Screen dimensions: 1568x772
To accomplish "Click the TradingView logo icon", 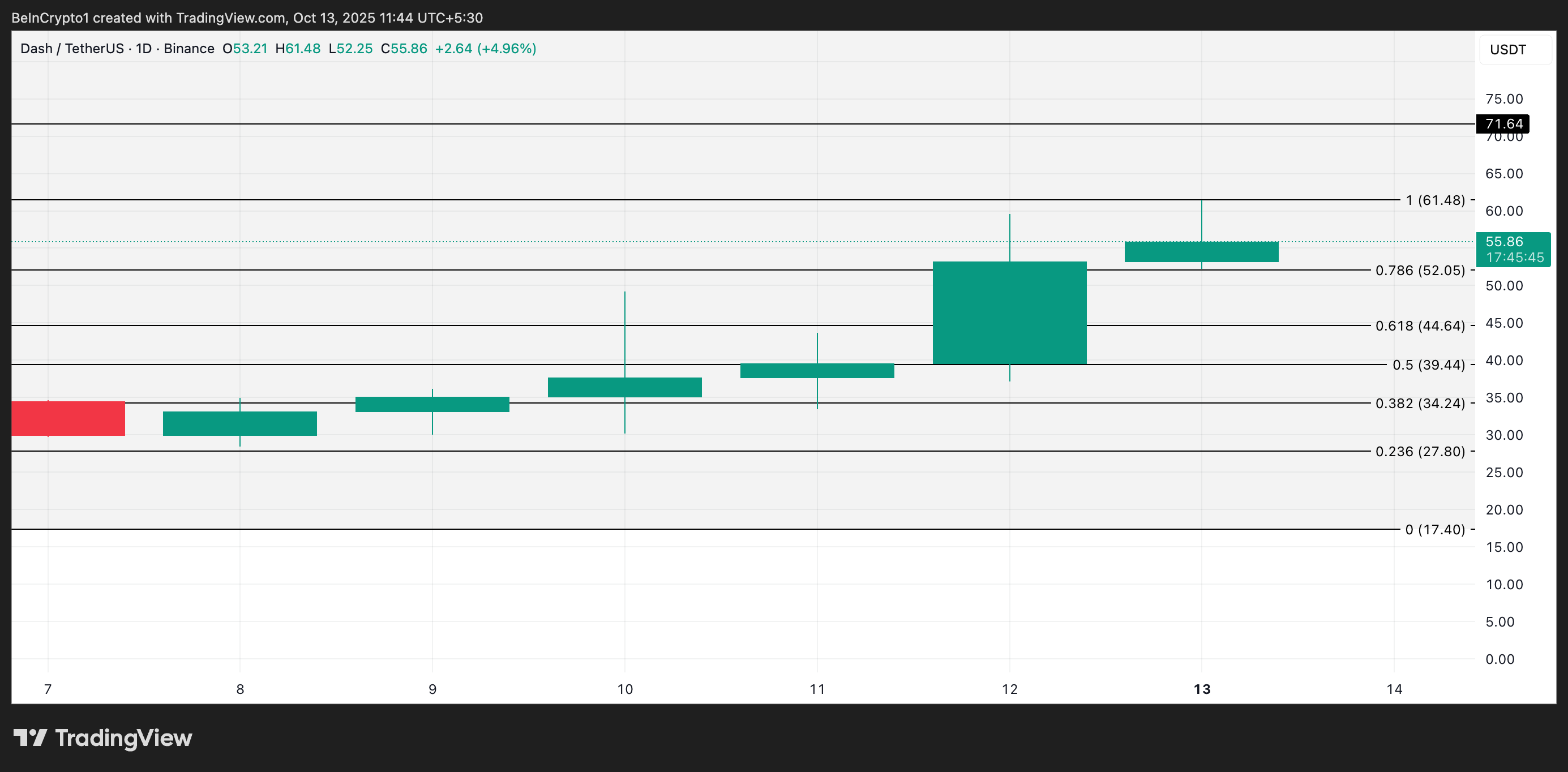I will pyautogui.click(x=31, y=738).
